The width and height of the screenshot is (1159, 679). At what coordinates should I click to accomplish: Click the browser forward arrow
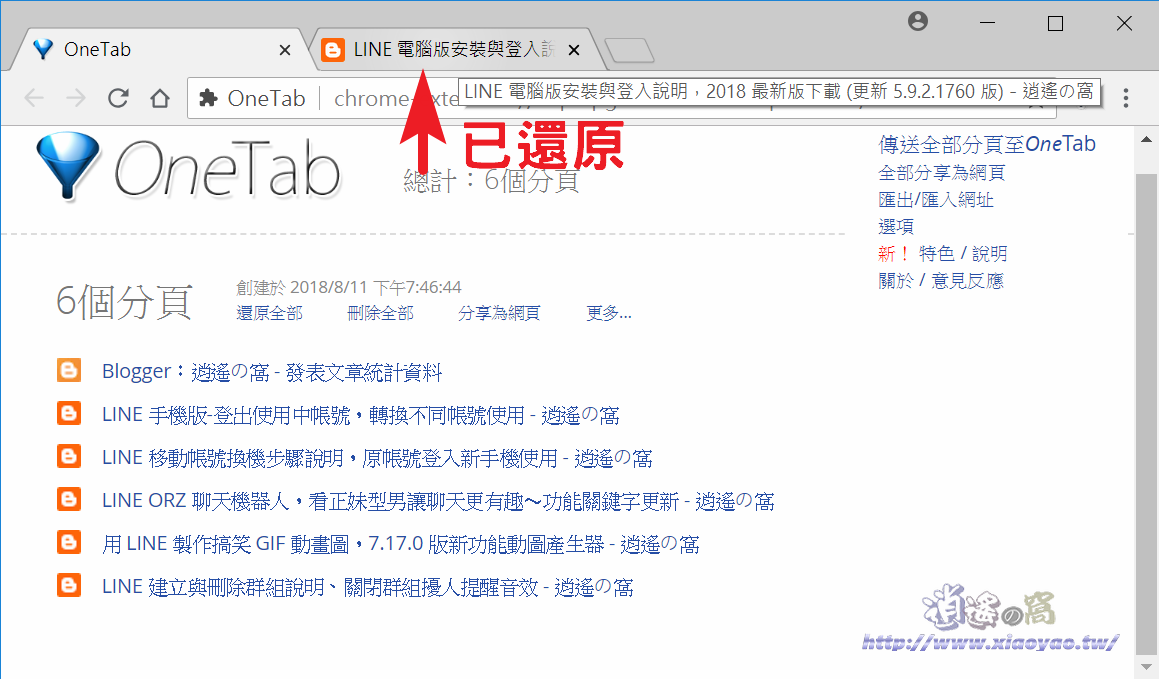pyautogui.click(x=75, y=98)
